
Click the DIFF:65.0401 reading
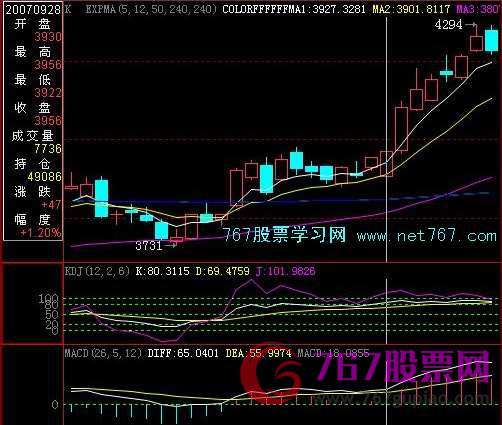(183, 353)
